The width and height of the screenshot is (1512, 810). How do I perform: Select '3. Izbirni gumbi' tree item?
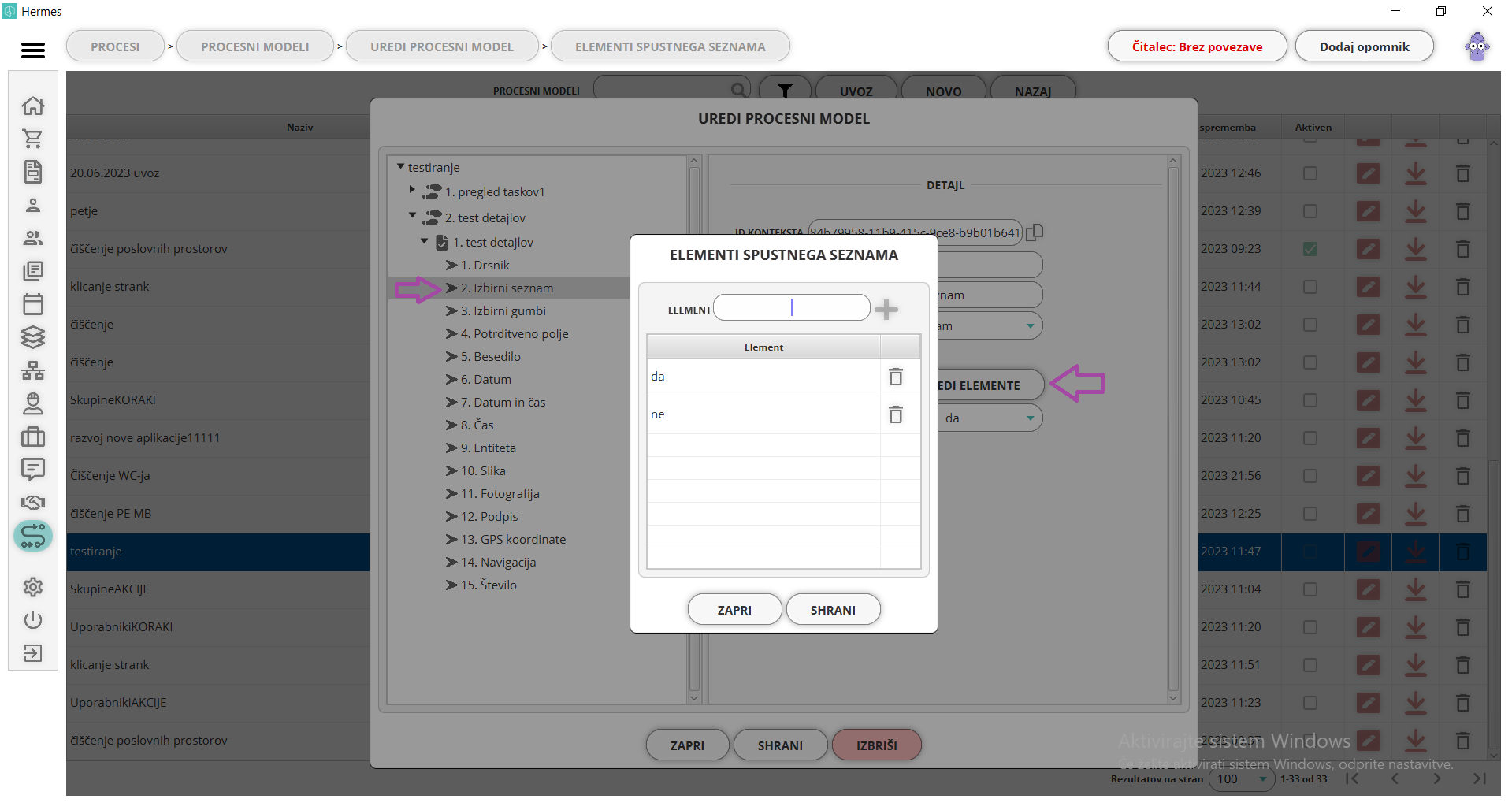[503, 311]
